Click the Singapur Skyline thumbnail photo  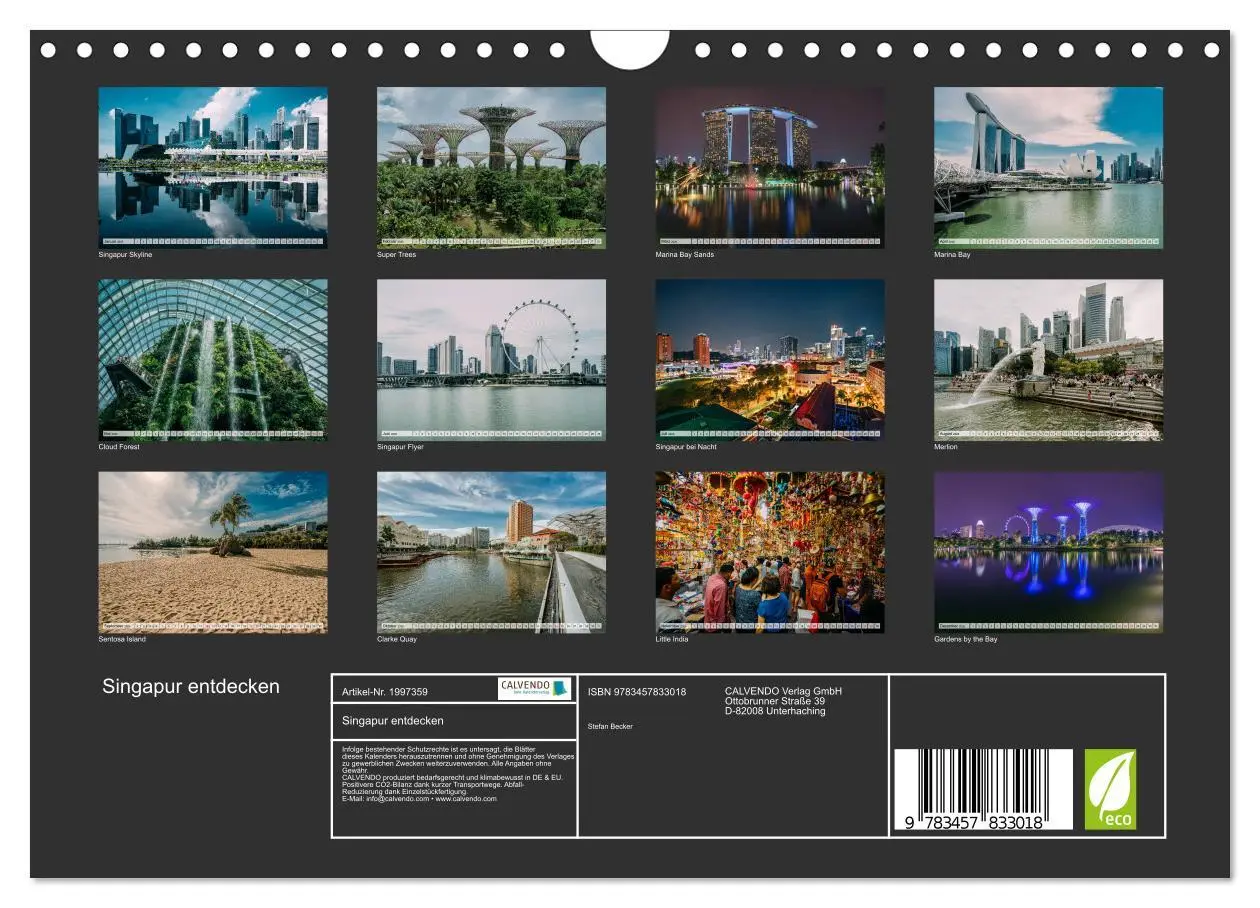[x=213, y=167]
